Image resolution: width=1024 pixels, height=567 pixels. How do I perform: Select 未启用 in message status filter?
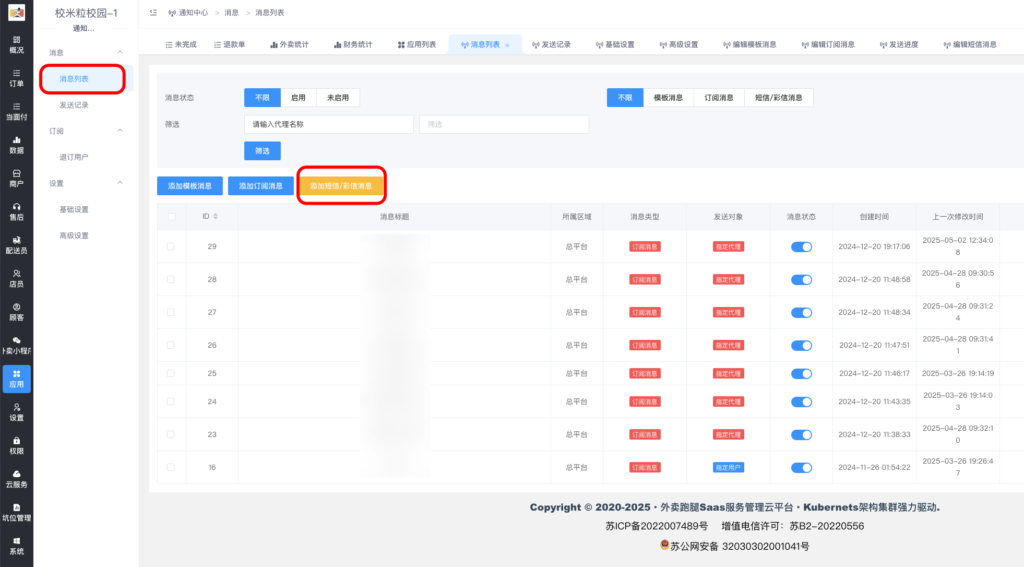338,98
